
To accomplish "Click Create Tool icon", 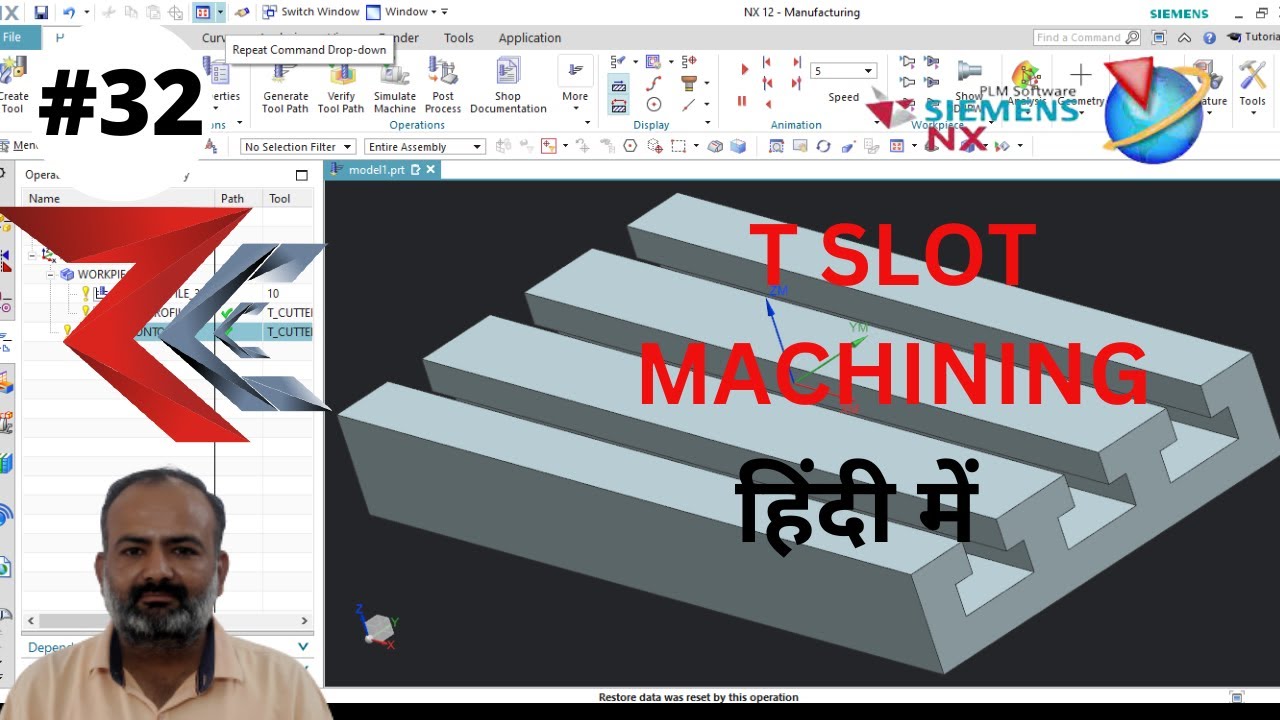I will [x=12, y=86].
